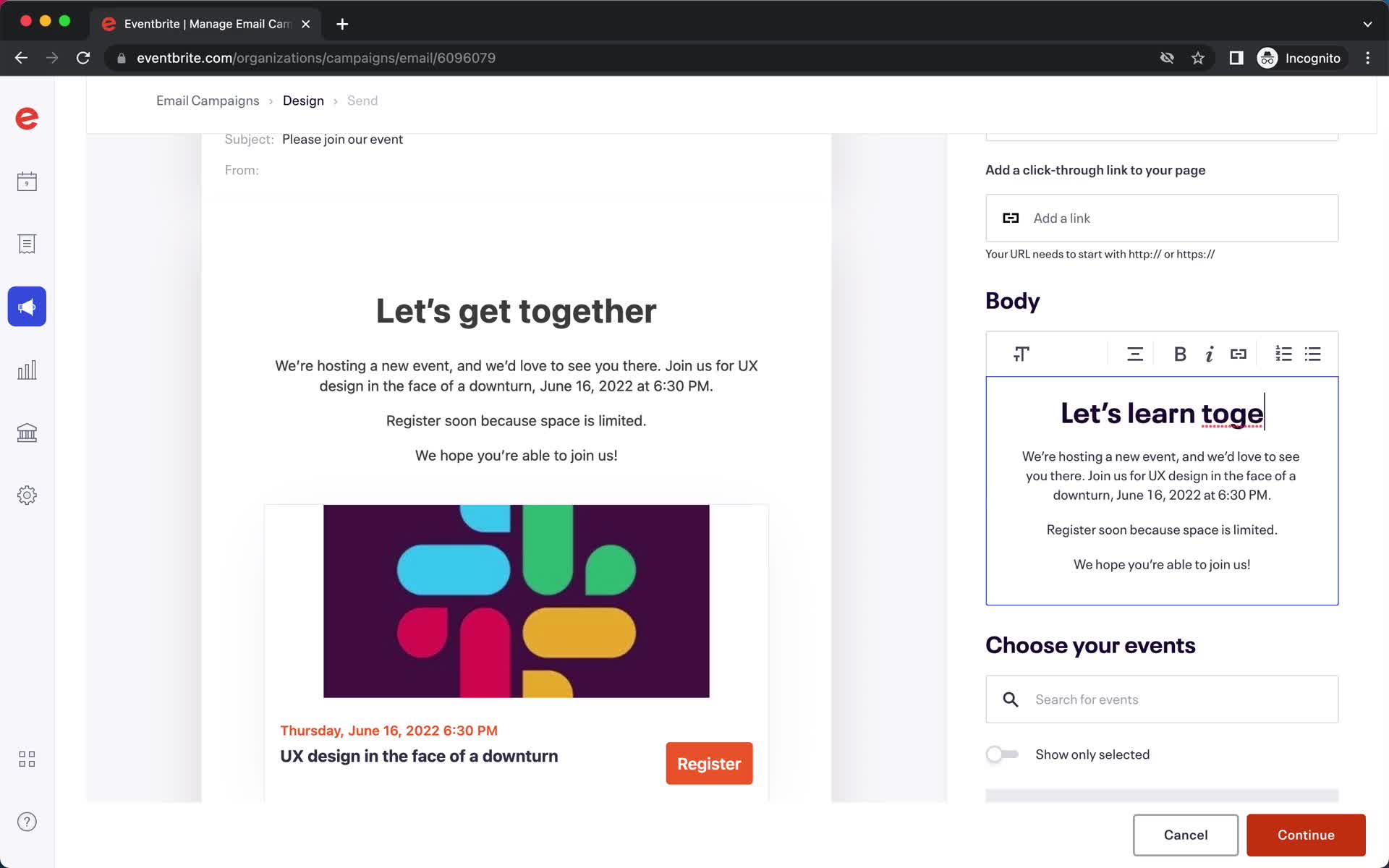Click the Let's learn toge heading in the Body editor
The height and width of the screenshot is (868, 1389).
coord(1162,413)
